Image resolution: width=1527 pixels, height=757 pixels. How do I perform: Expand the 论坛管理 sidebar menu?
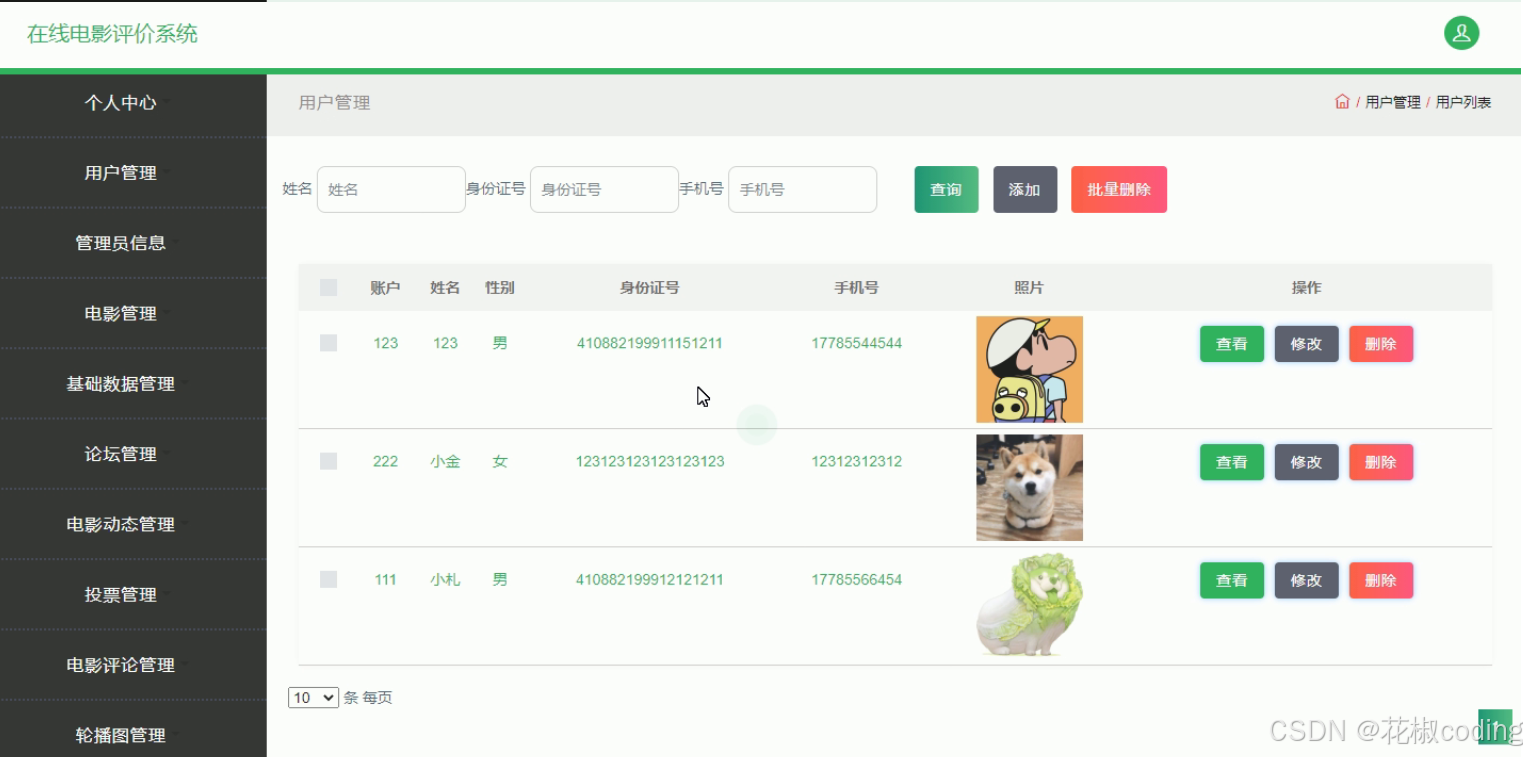(x=133, y=454)
